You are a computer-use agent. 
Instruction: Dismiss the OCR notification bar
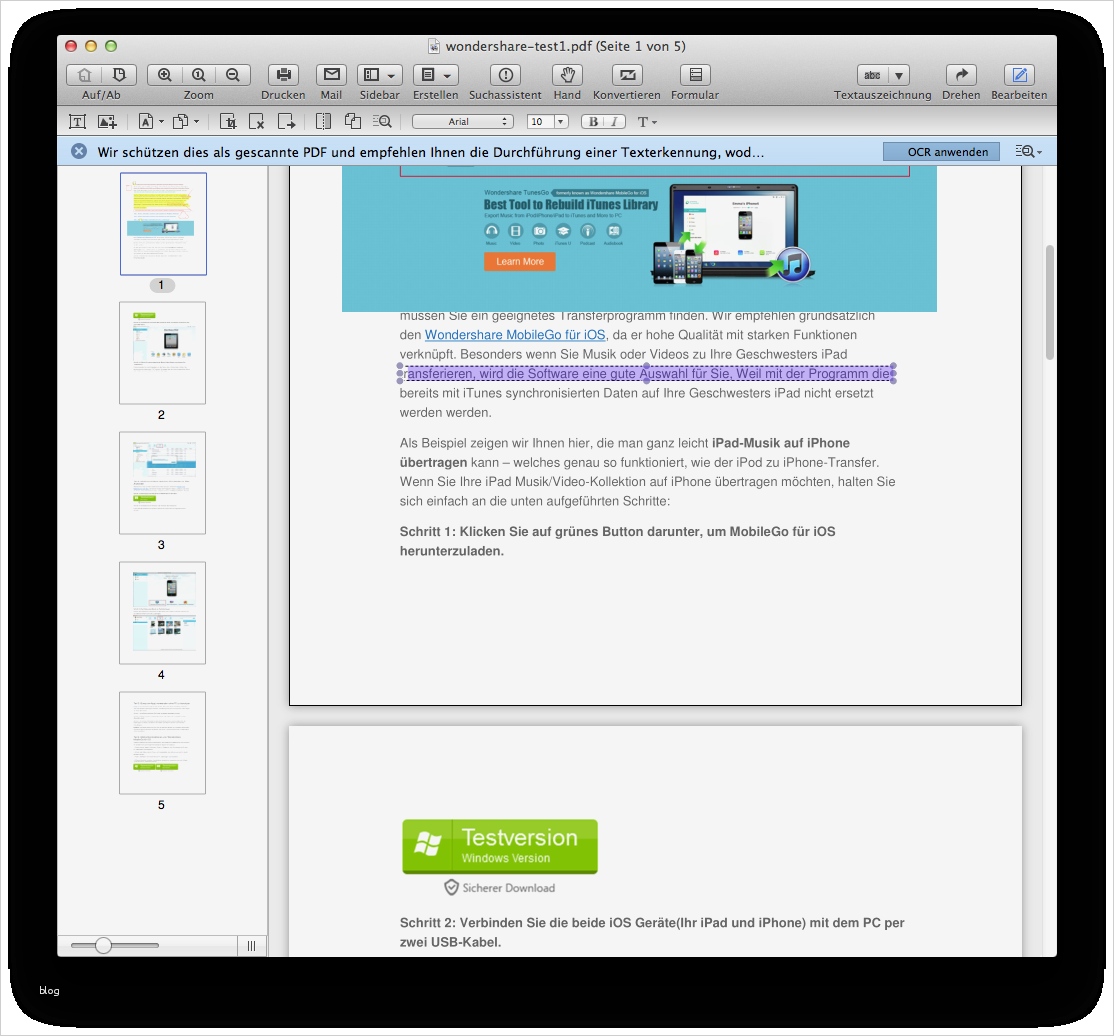coord(79,151)
